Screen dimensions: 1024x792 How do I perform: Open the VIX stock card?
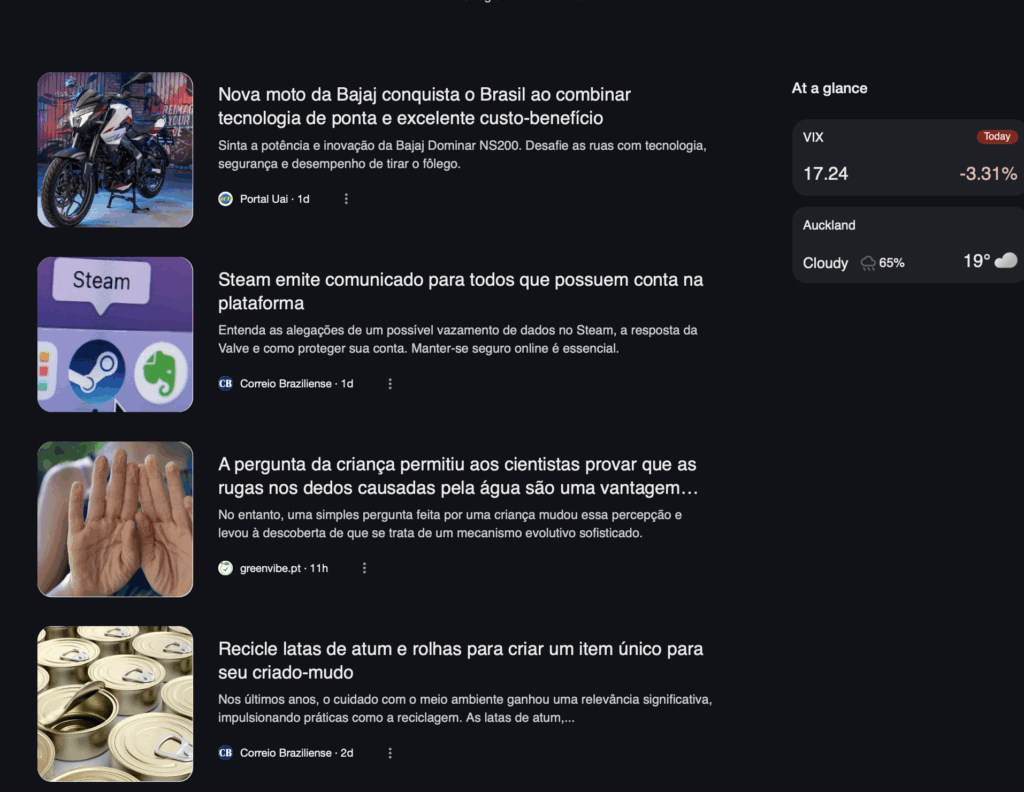[x=908, y=157]
